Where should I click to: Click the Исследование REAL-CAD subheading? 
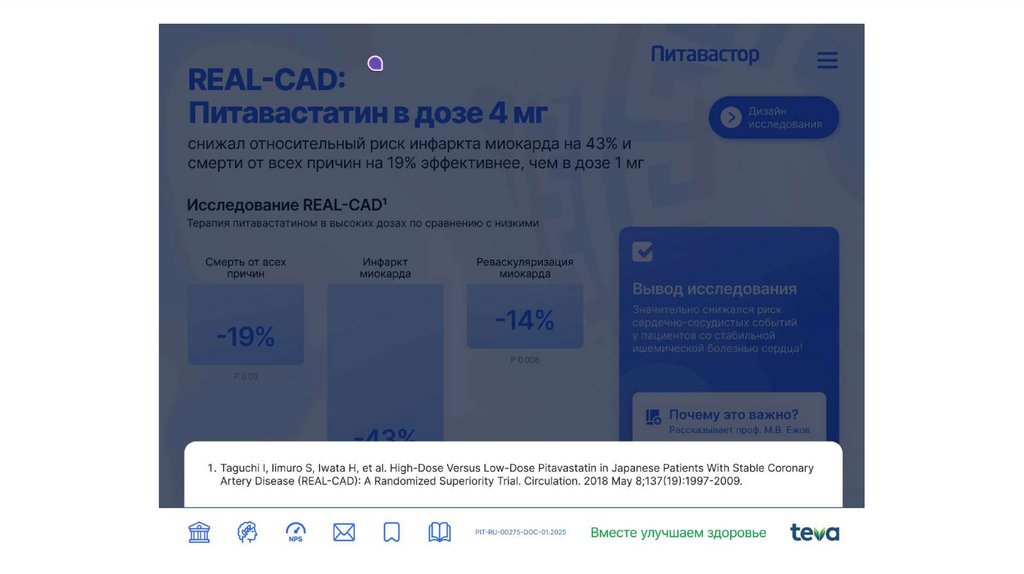click(287, 204)
